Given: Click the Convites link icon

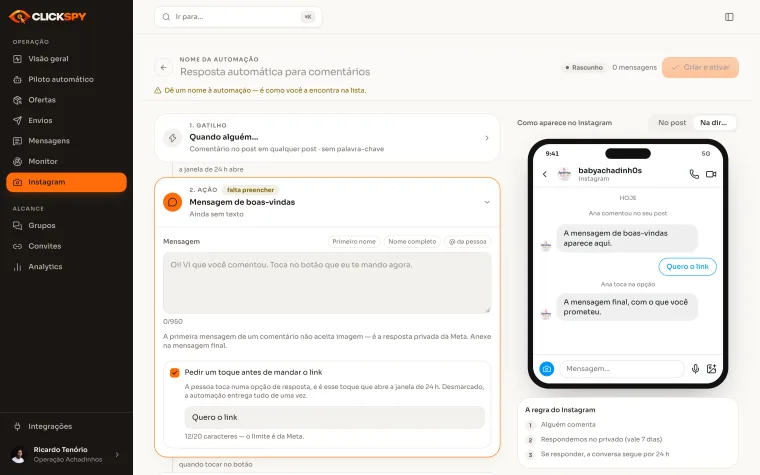Looking at the screenshot, I should click(x=17, y=246).
